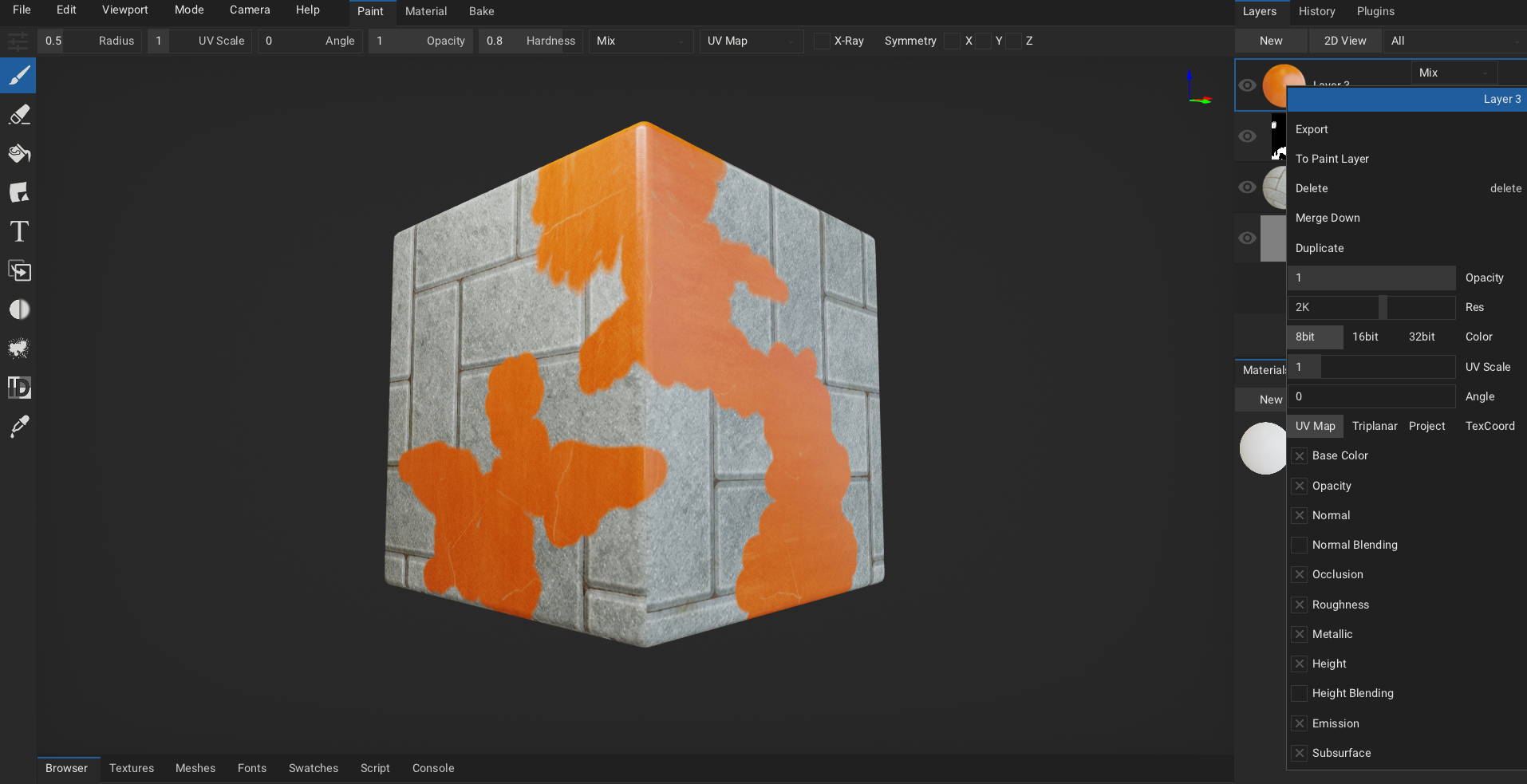This screenshot has width=1527, height=784.
Task: Select the color Picker eyedropper tool
Action: tap(18, 427)
